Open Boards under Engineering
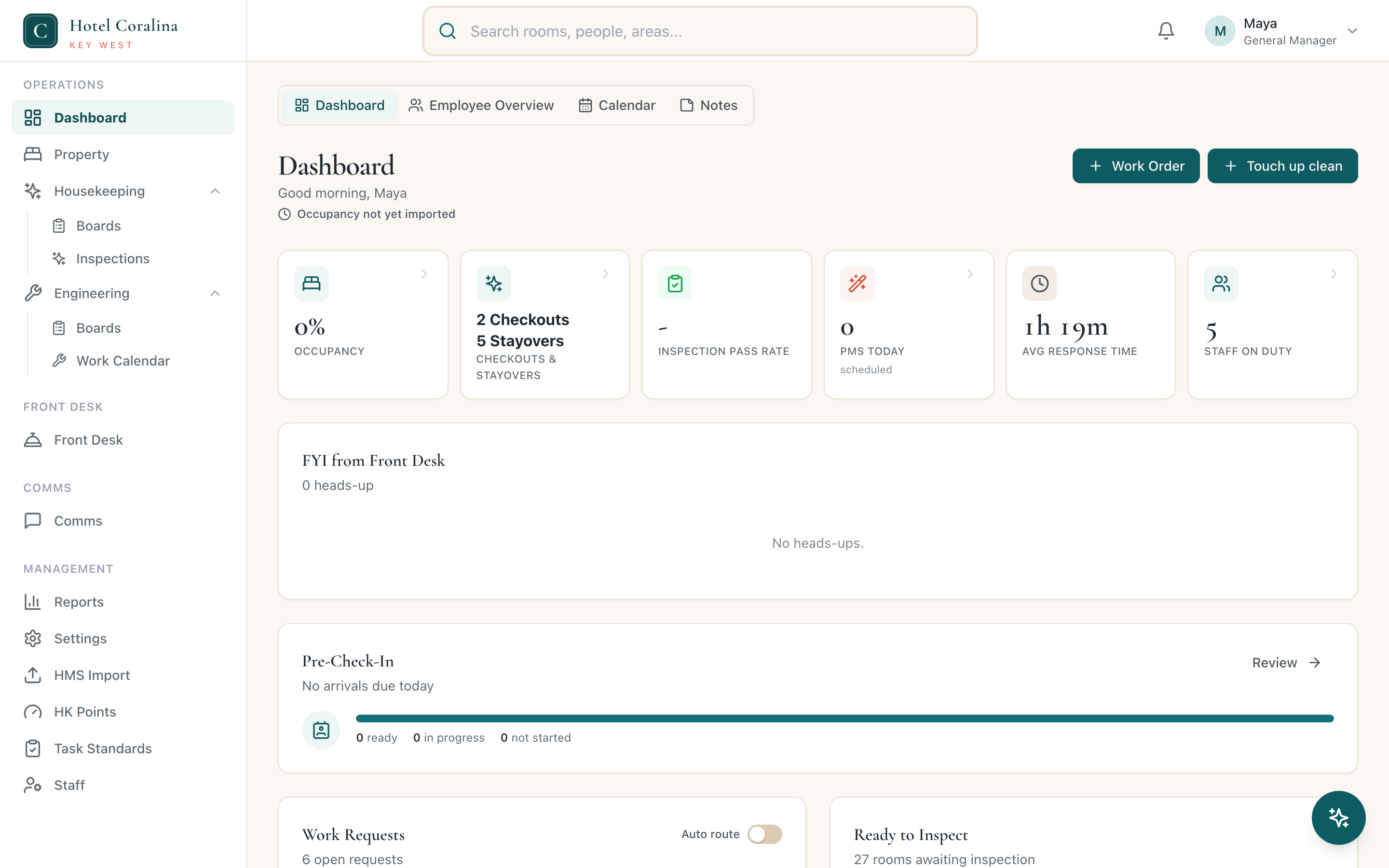This screenshot has height=868, width=1389. [98, 328]
